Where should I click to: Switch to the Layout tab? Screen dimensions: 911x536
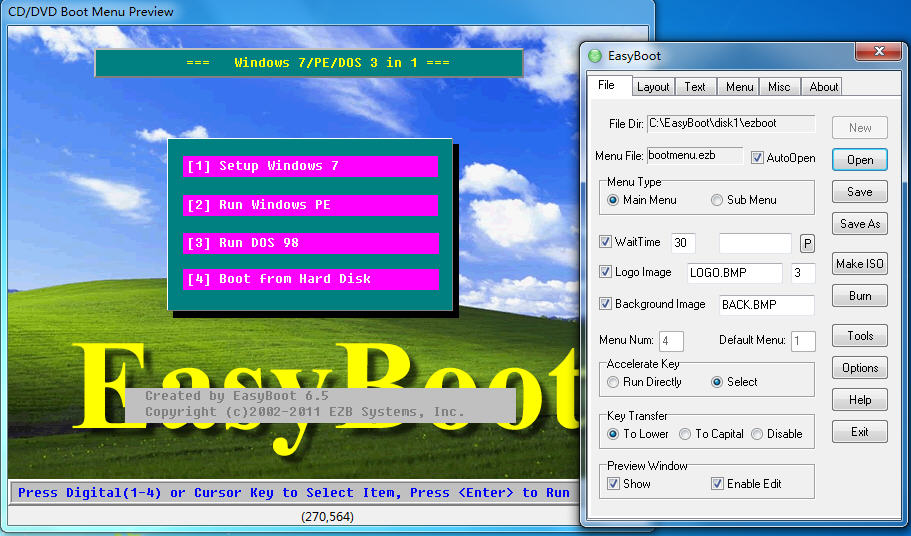pyautogui.click(x=653, y=87)
